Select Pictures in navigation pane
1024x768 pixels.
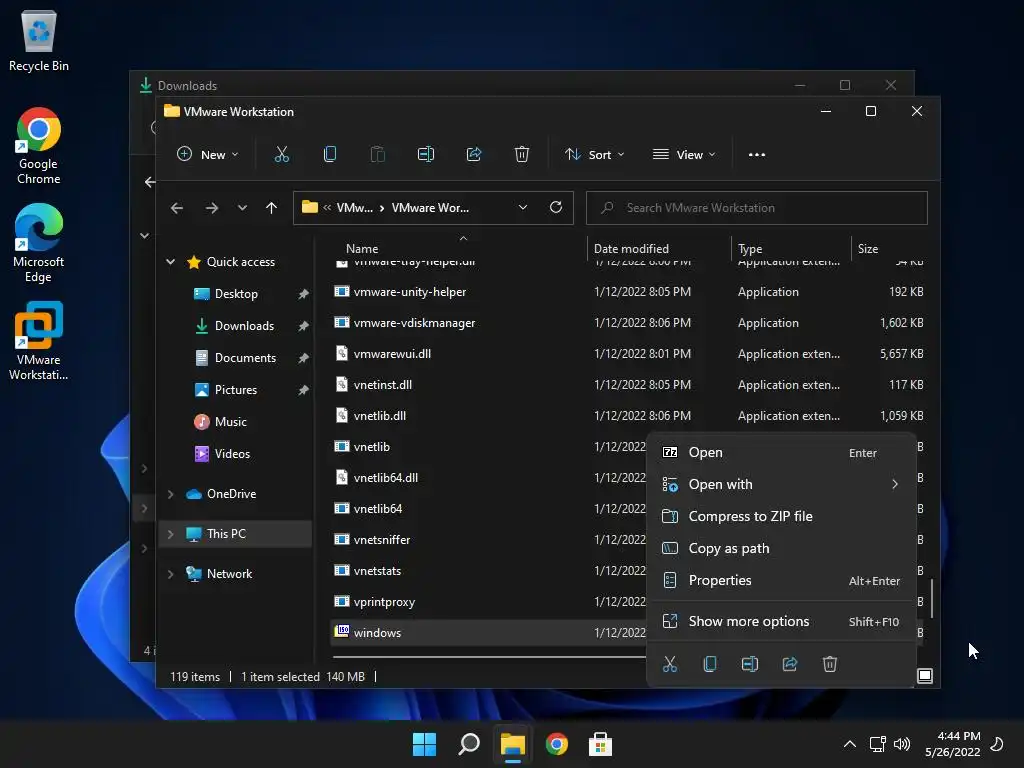(x=236, y=390)
